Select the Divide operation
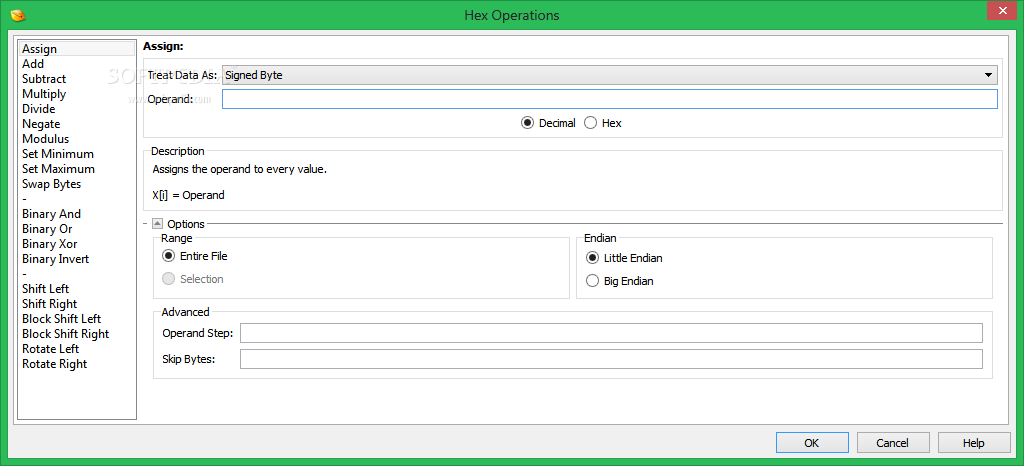This screenshot has width=1024, height=466. [77, 109]
